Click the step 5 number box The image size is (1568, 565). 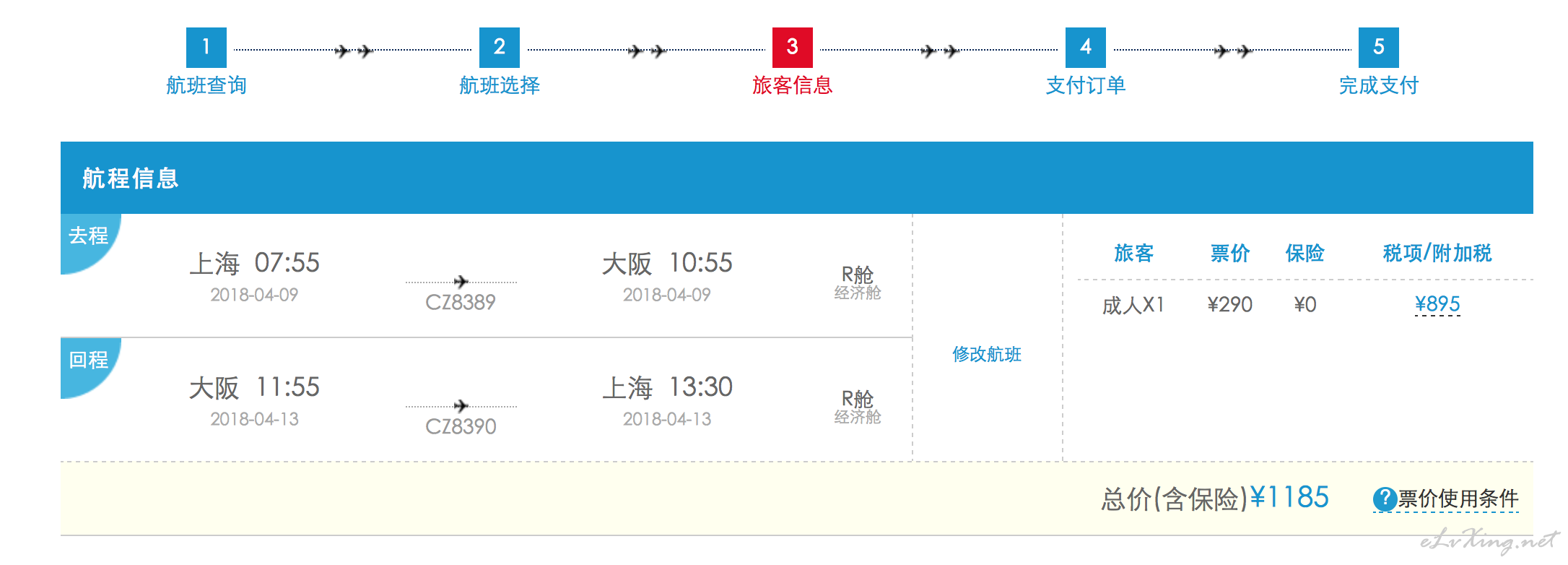pos(1379,48)
